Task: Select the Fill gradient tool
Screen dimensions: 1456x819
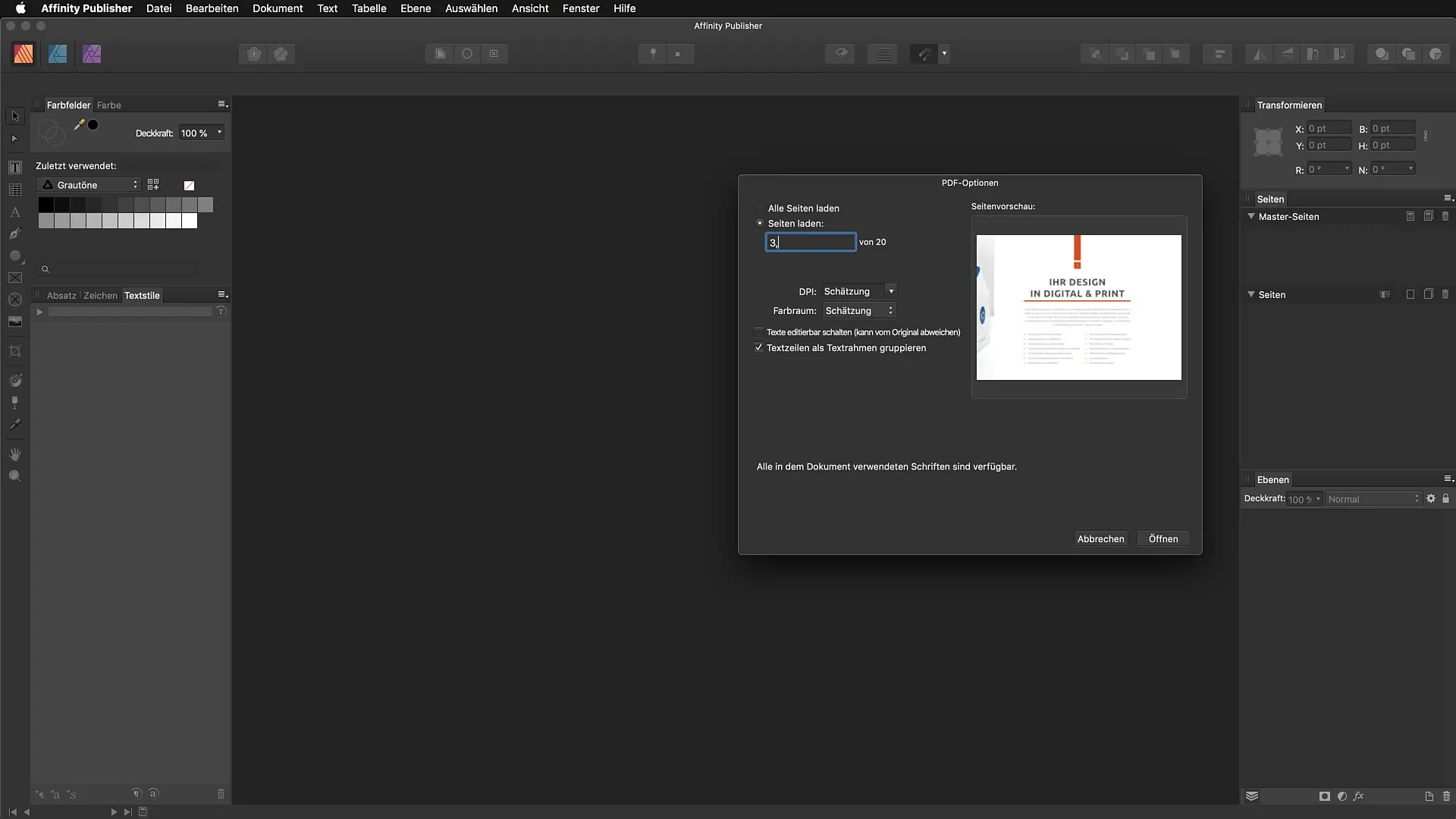Action: (15, 380)
